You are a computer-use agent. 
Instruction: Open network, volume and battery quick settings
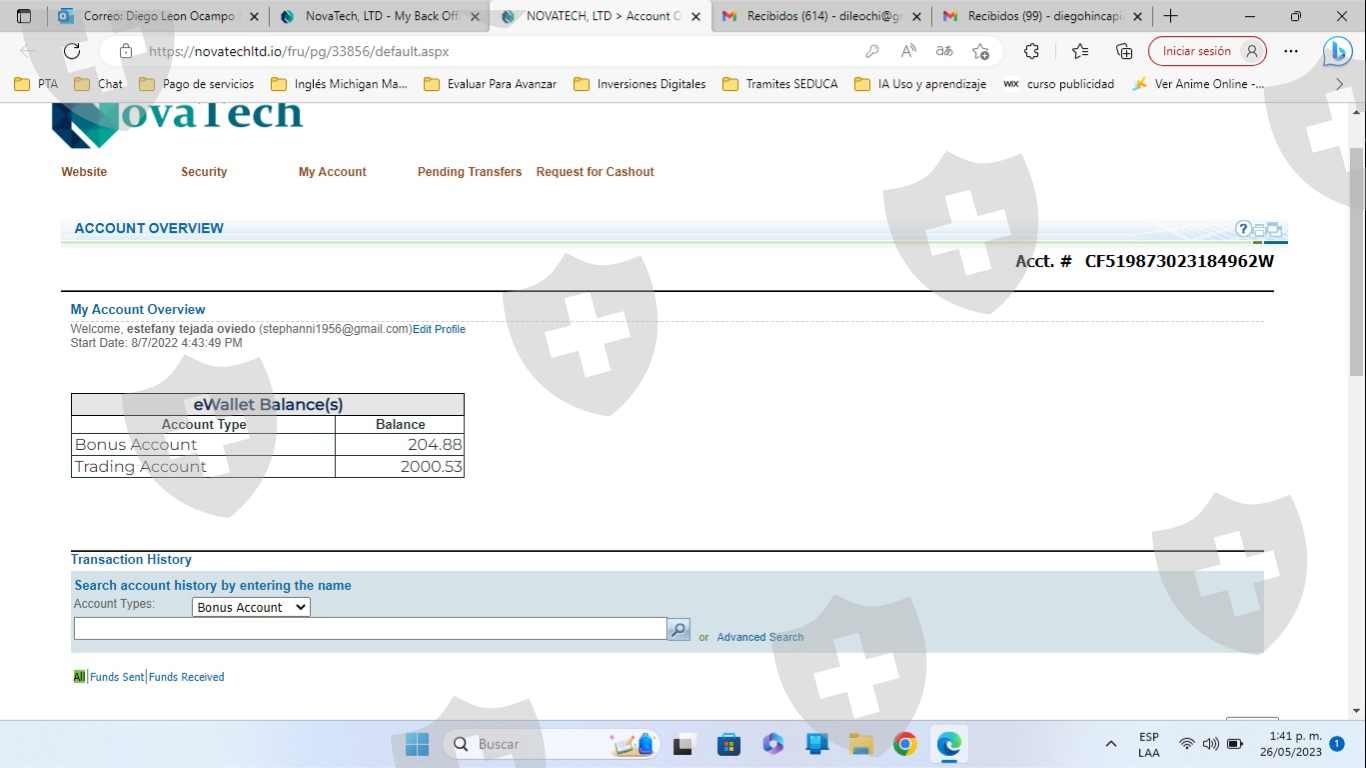pyautogui.click(x=1210, y=744)
